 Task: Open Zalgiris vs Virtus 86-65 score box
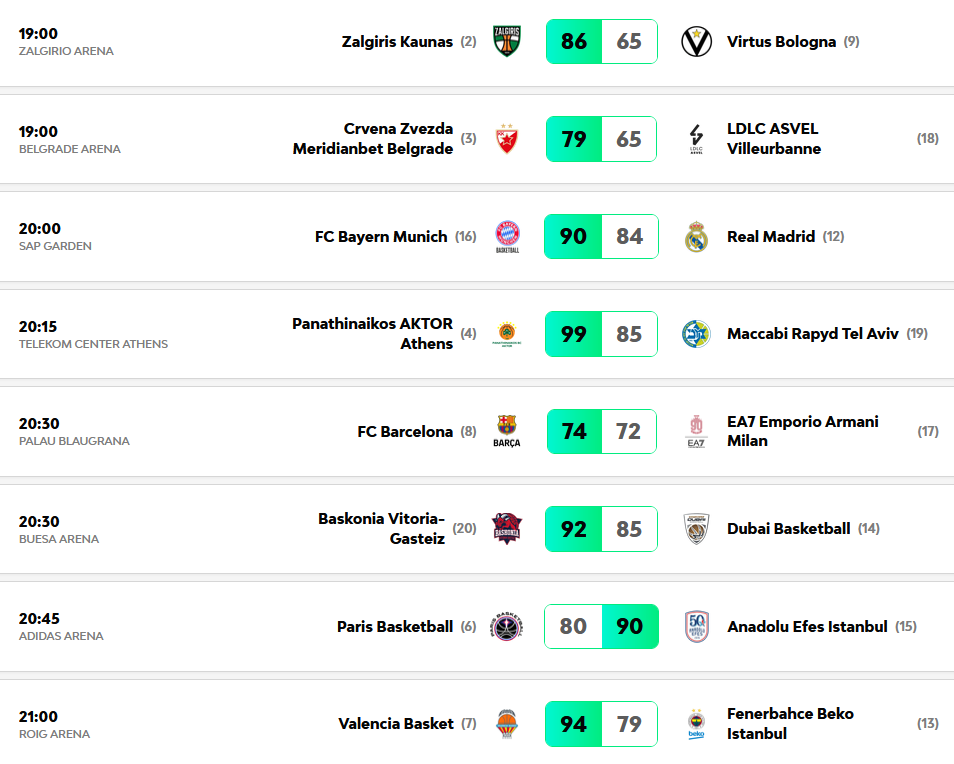[601, 42]
